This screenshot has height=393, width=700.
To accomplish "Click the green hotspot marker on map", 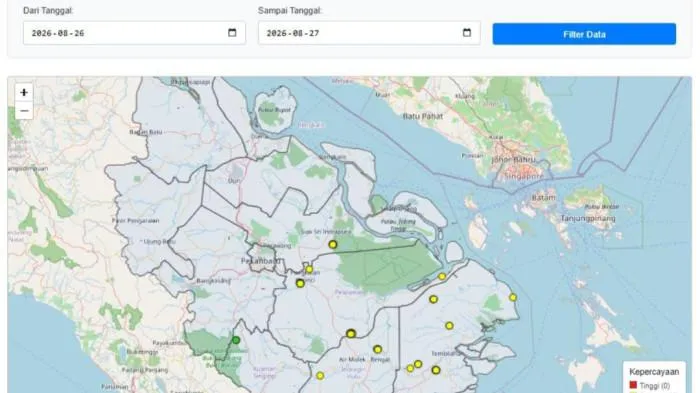I will [236, 340].
